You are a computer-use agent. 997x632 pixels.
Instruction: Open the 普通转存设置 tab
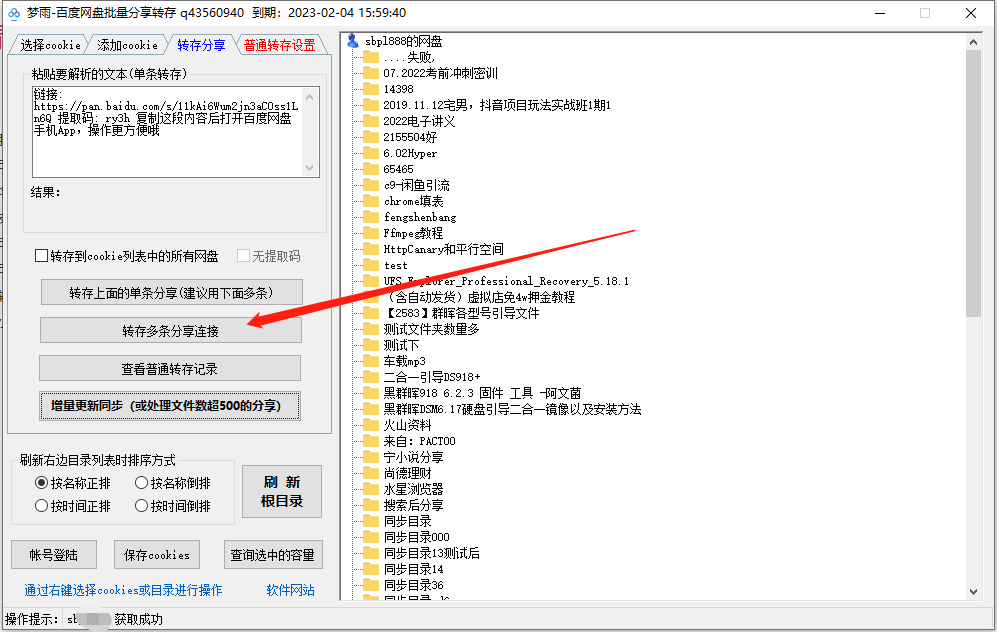point(277,44)
